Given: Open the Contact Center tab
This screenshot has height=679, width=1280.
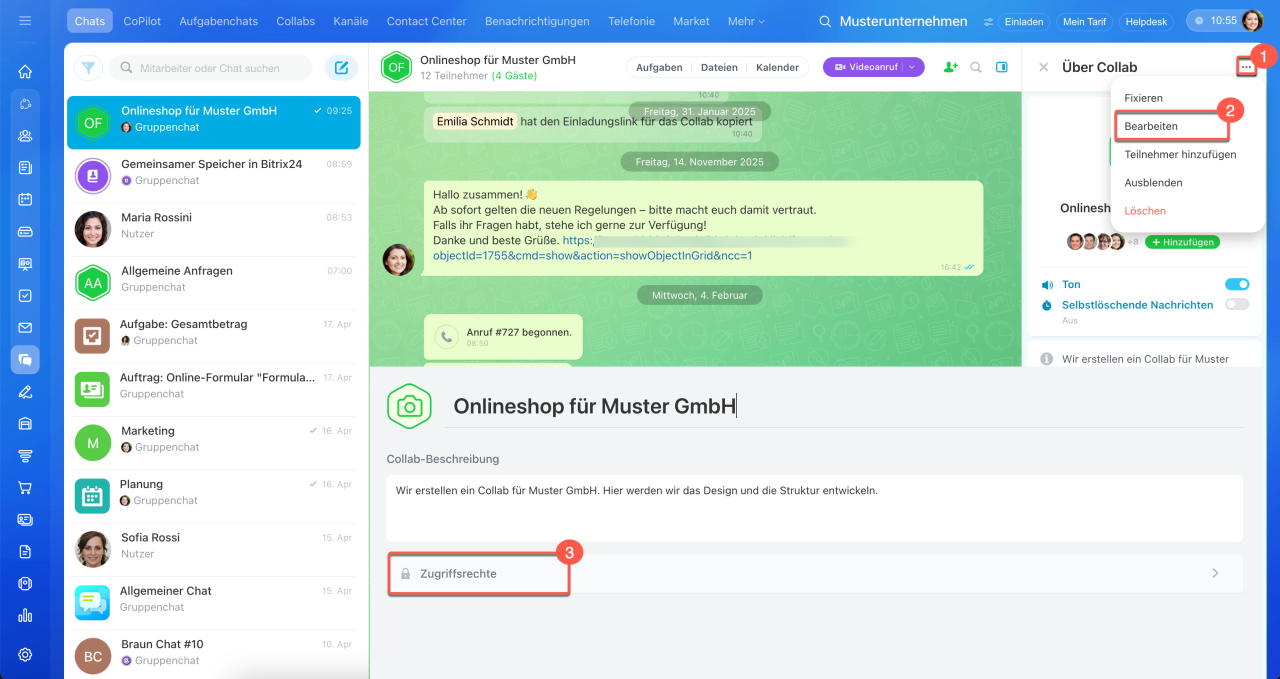Looking at the screenshot, I should click(426, 21).
